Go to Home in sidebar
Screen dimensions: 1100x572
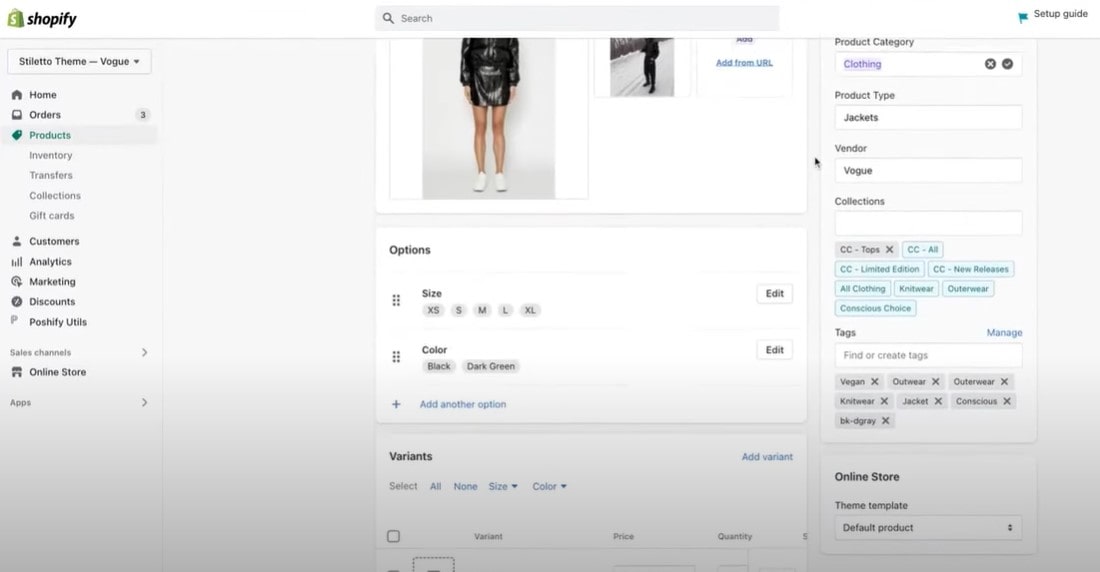coord(43,95)
